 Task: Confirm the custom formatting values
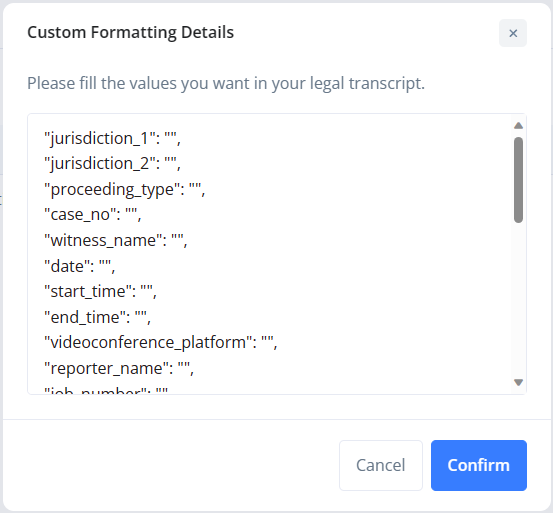point(479,465)
